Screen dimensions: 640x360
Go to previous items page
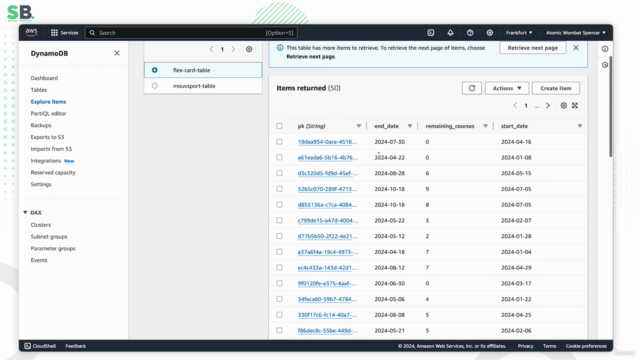pos(515,106)
